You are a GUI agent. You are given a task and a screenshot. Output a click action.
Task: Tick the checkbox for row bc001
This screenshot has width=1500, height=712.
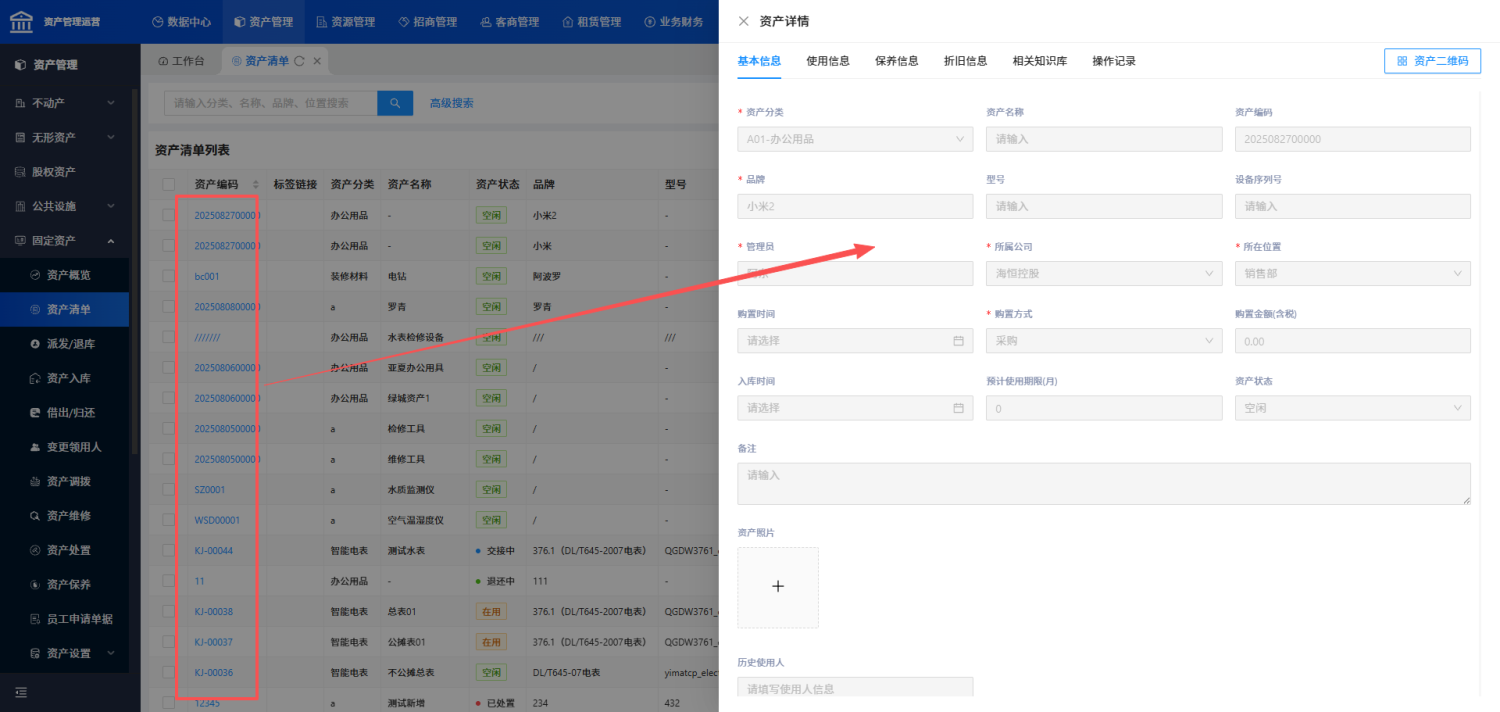point(168,276)
